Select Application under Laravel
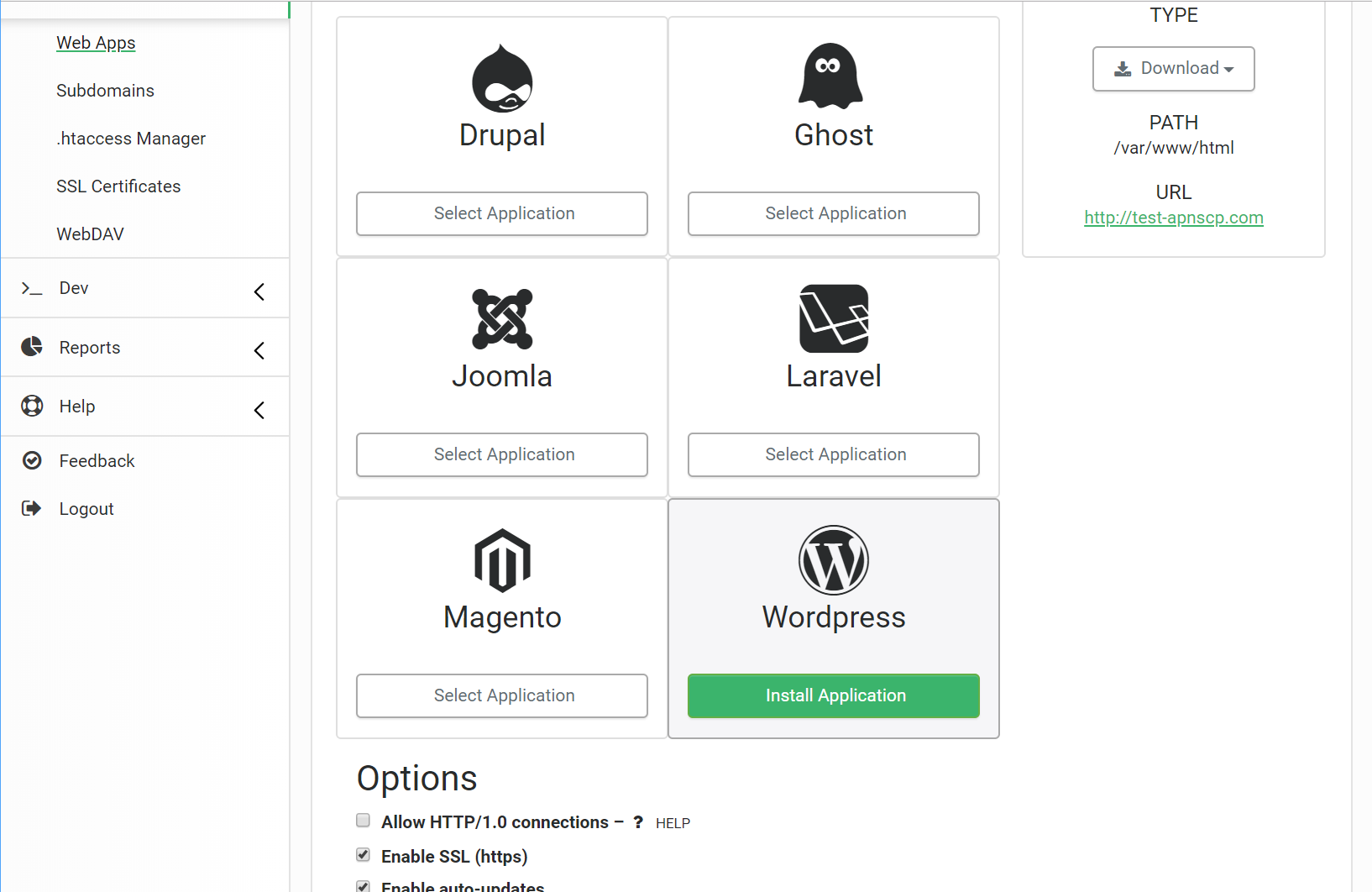This screenshot has width=1372, height=892. 834,454
